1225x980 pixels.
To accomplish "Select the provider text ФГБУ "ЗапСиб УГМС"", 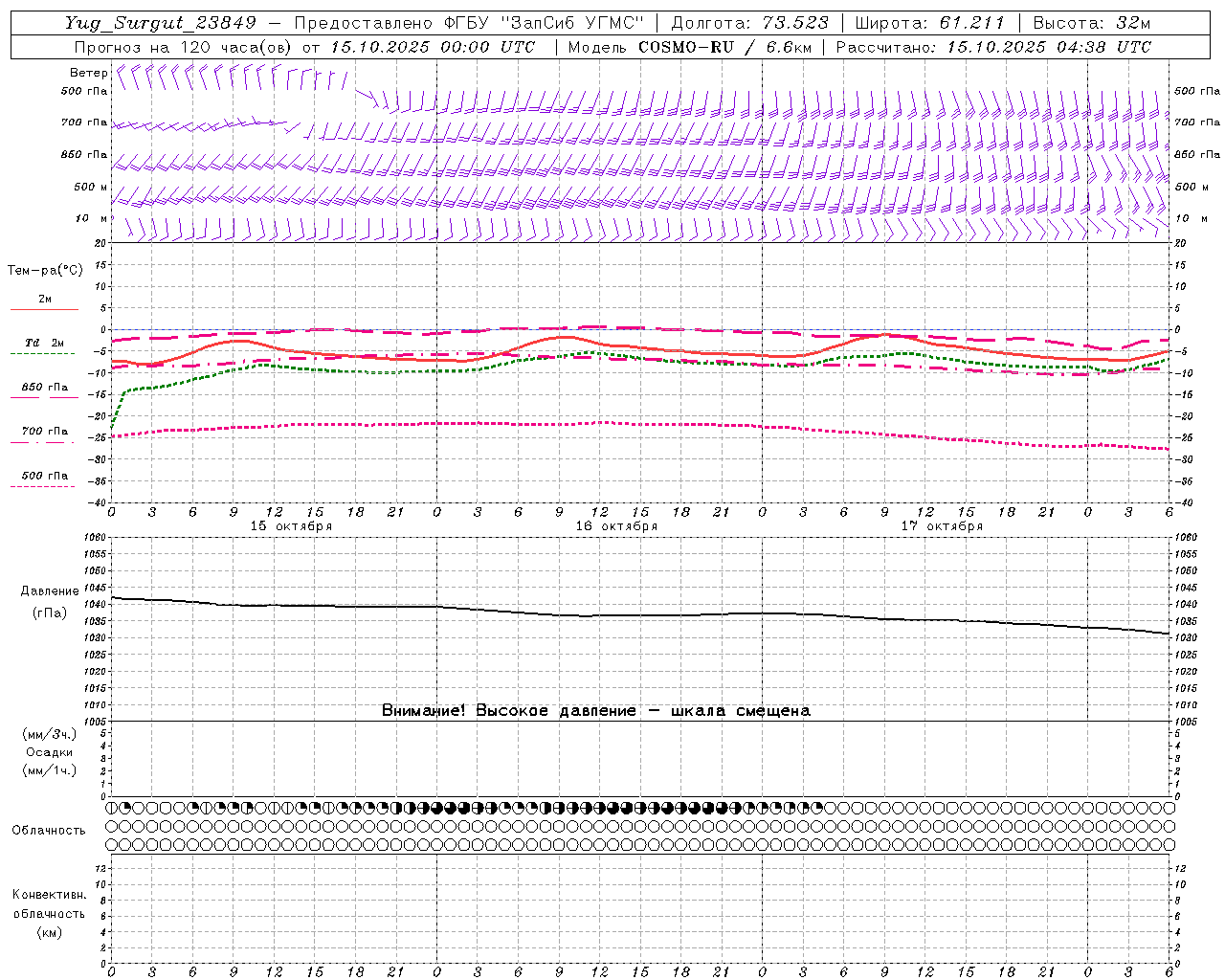I will click(545, 24).
